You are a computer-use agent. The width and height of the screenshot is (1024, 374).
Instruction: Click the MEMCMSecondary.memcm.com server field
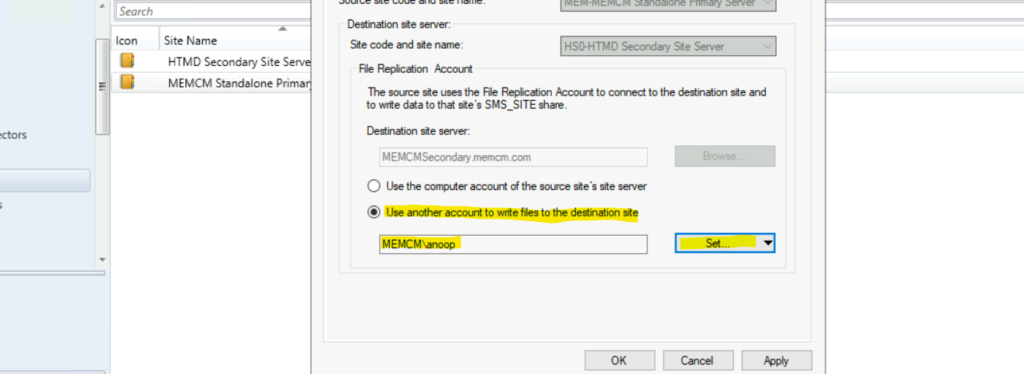point(513,157)
